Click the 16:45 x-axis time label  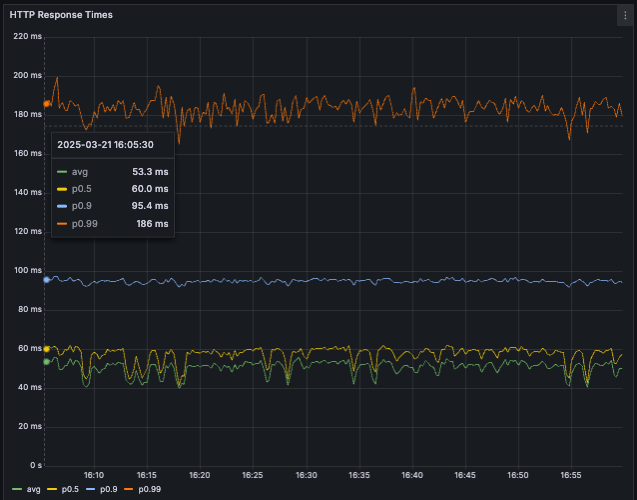[465, 475]
